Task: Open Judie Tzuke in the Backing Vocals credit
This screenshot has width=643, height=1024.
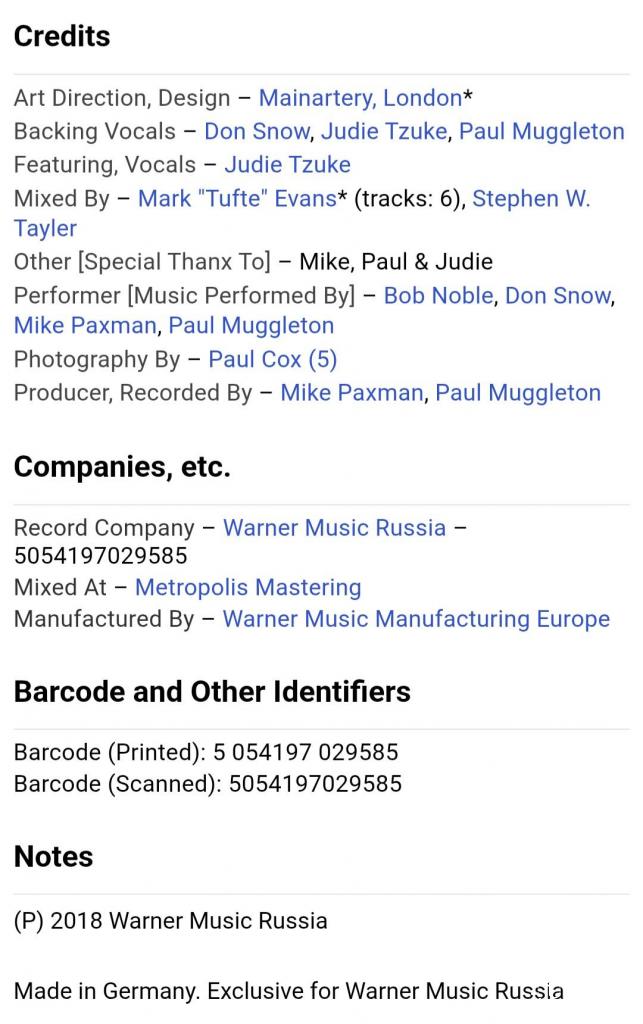Action: (x=384, y=131)
